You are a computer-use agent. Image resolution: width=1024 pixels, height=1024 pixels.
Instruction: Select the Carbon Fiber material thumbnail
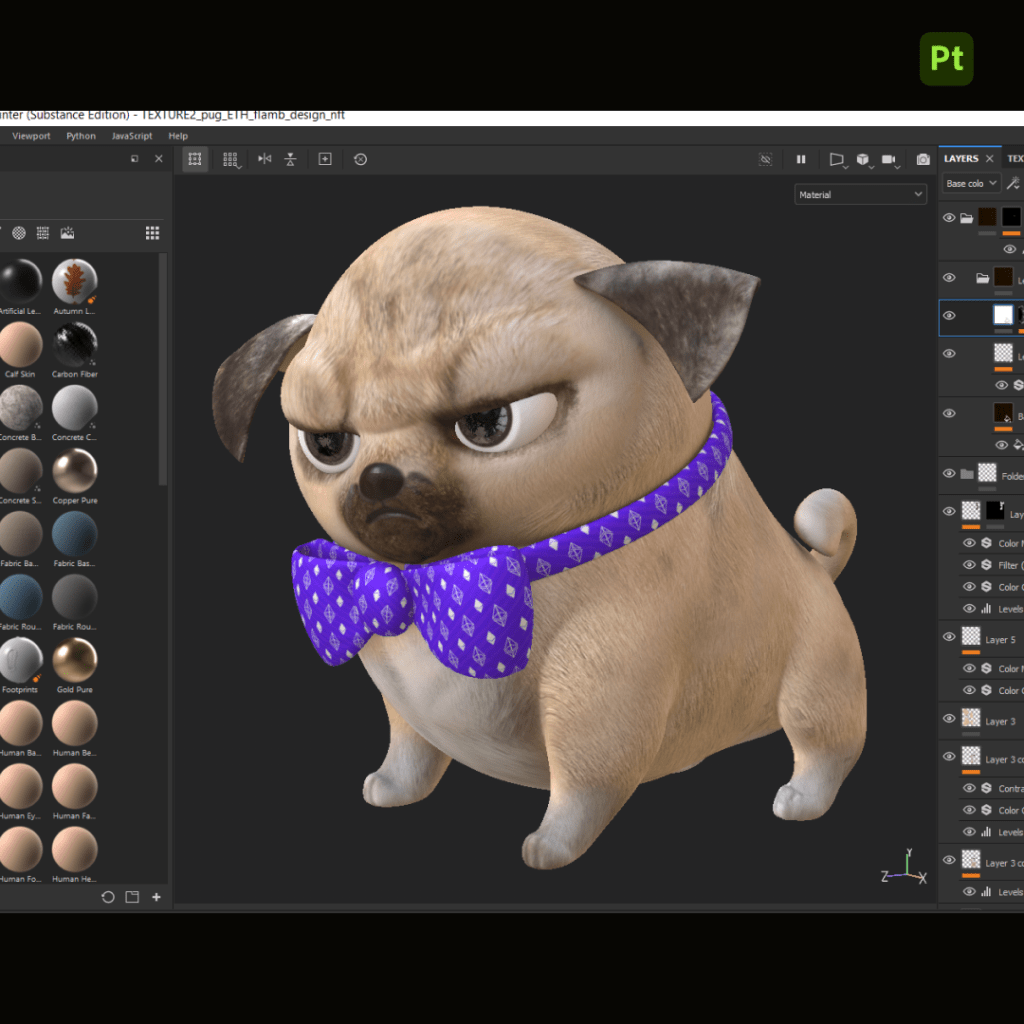[75, 346]
